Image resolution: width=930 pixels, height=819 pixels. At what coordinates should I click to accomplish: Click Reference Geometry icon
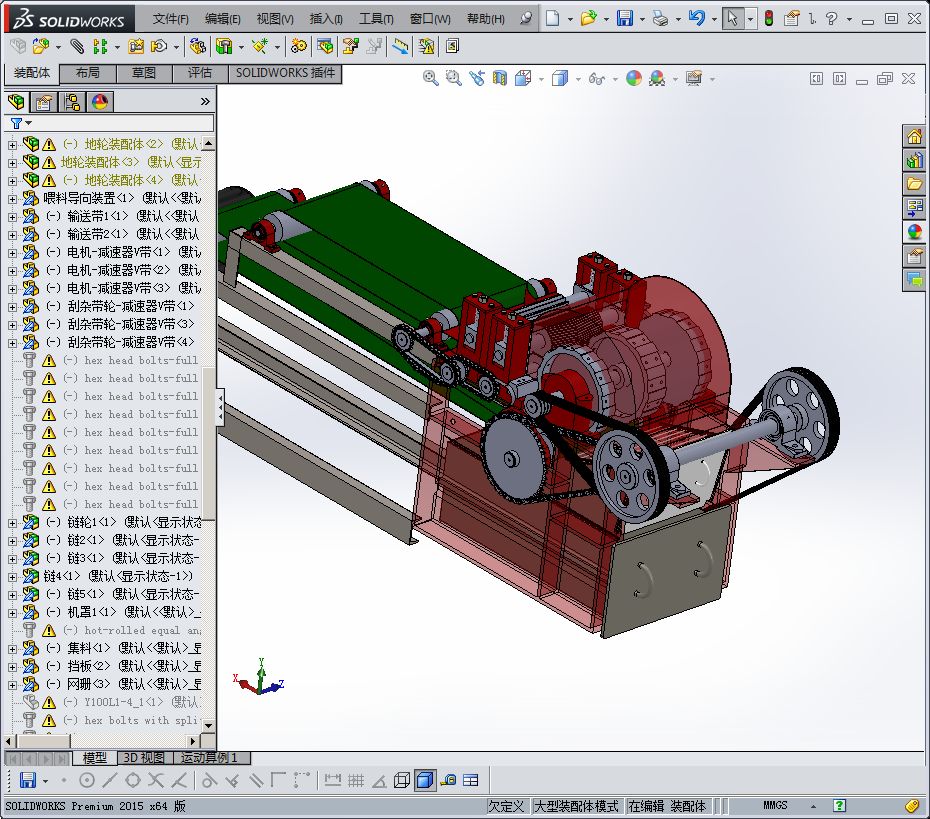tap(260, 46)
